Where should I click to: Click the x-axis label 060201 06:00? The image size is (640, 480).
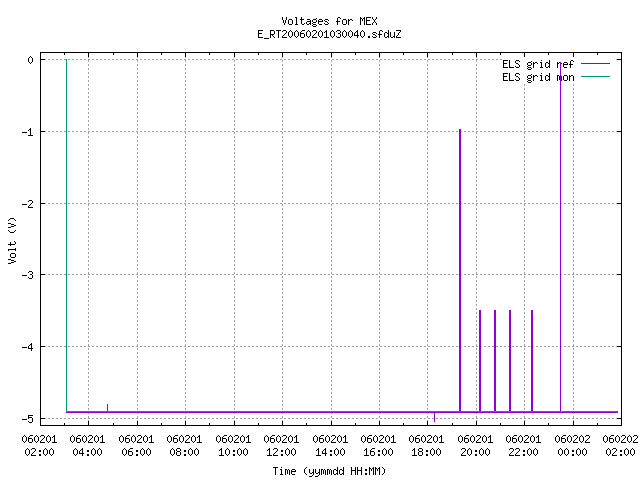[136, 446]
